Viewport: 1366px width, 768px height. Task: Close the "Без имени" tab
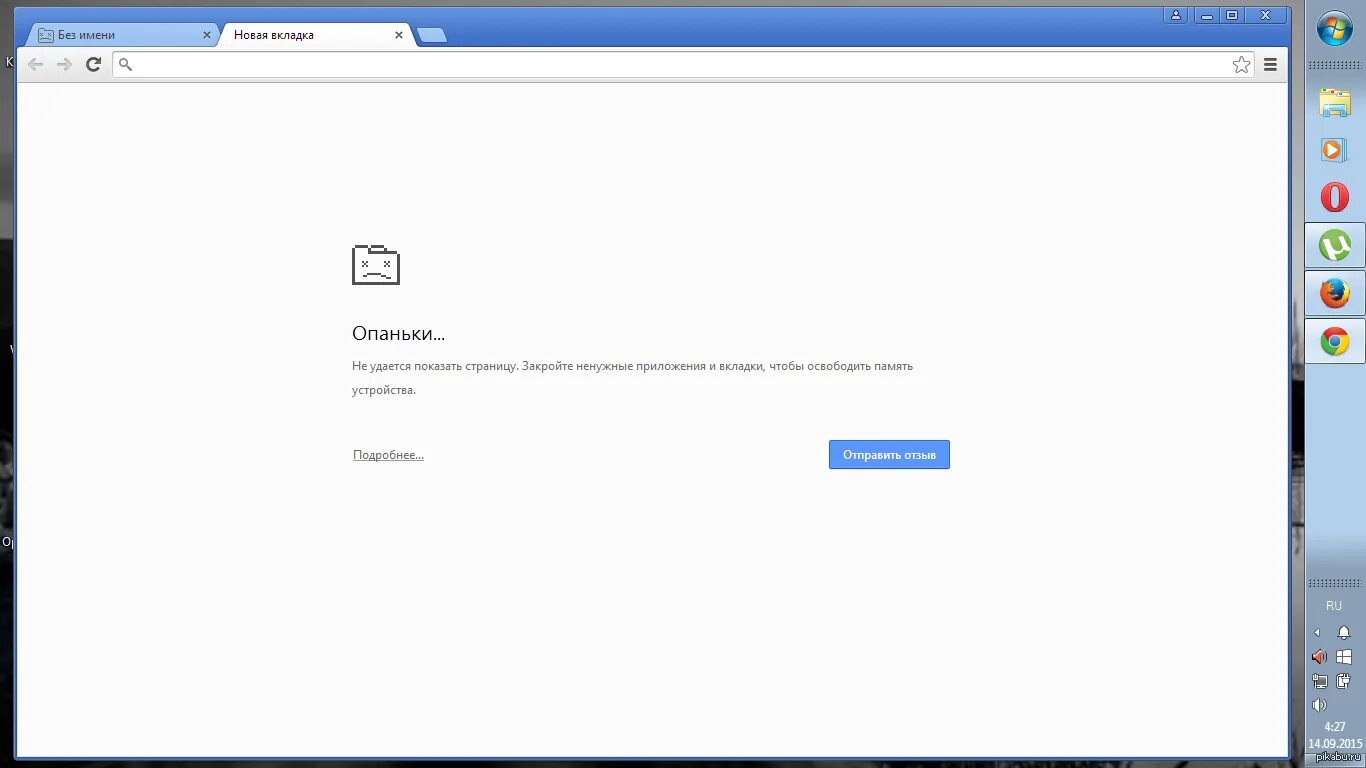click(207, 35)
